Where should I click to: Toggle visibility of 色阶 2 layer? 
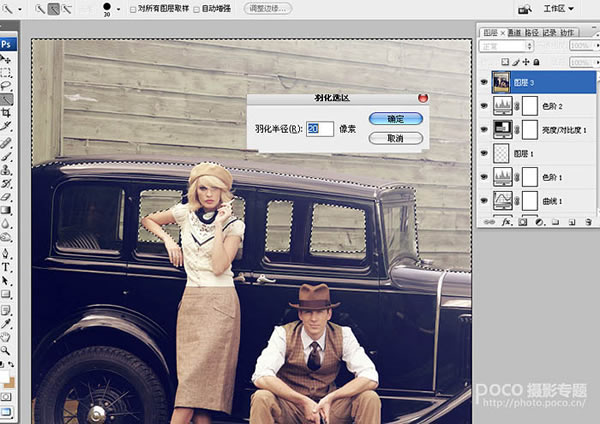click(485, 105)
